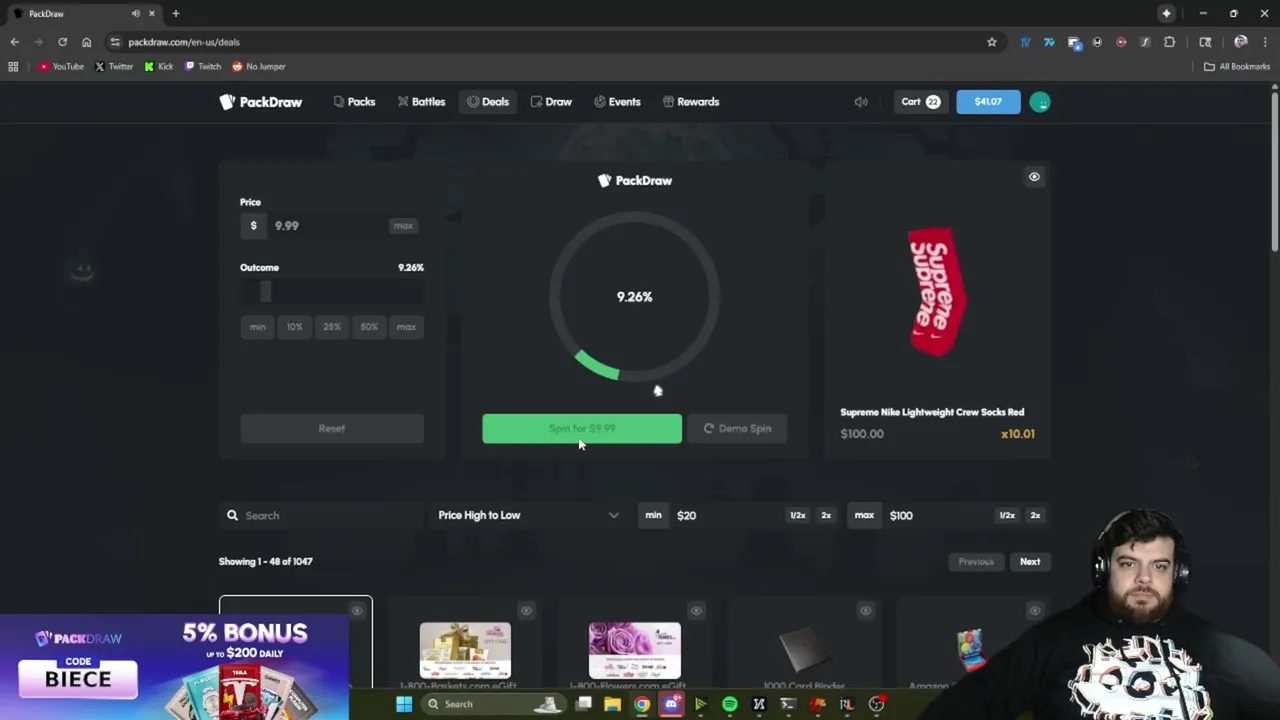
Task: Open Chrome three-dot menu
Action: pos(1265,42)
